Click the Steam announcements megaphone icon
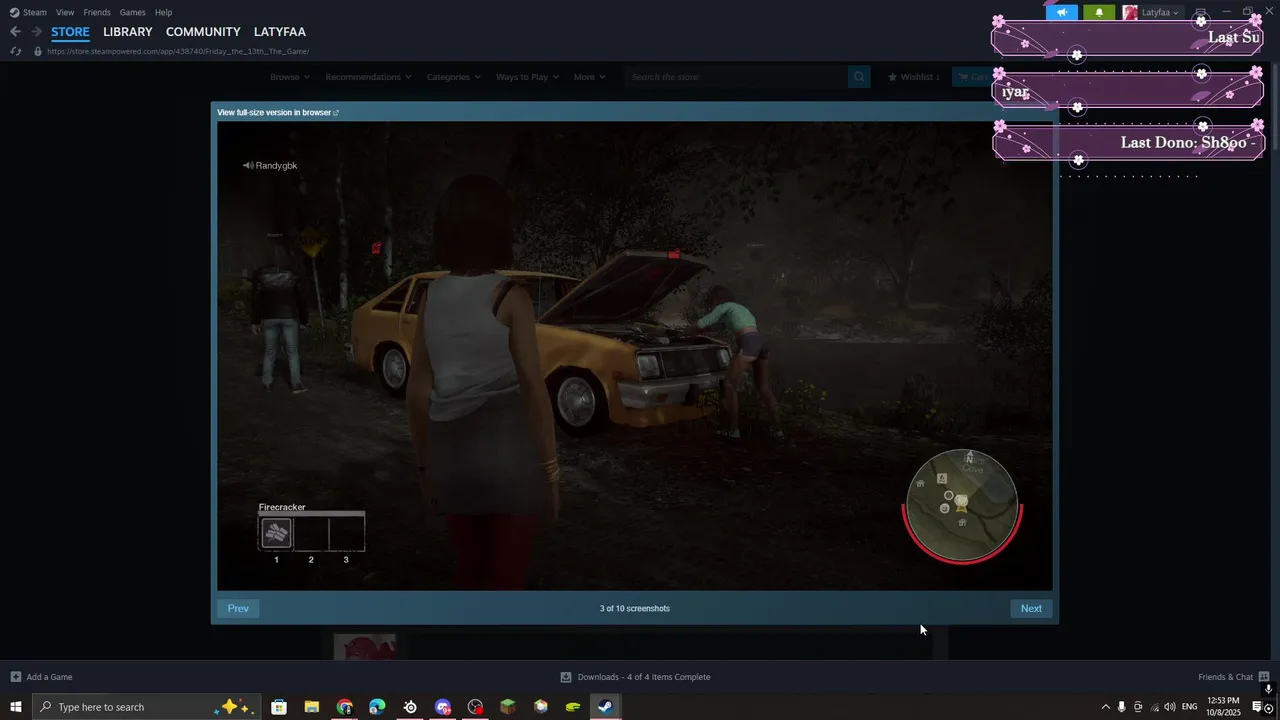1280x720 pixels. click(1062, 12)
